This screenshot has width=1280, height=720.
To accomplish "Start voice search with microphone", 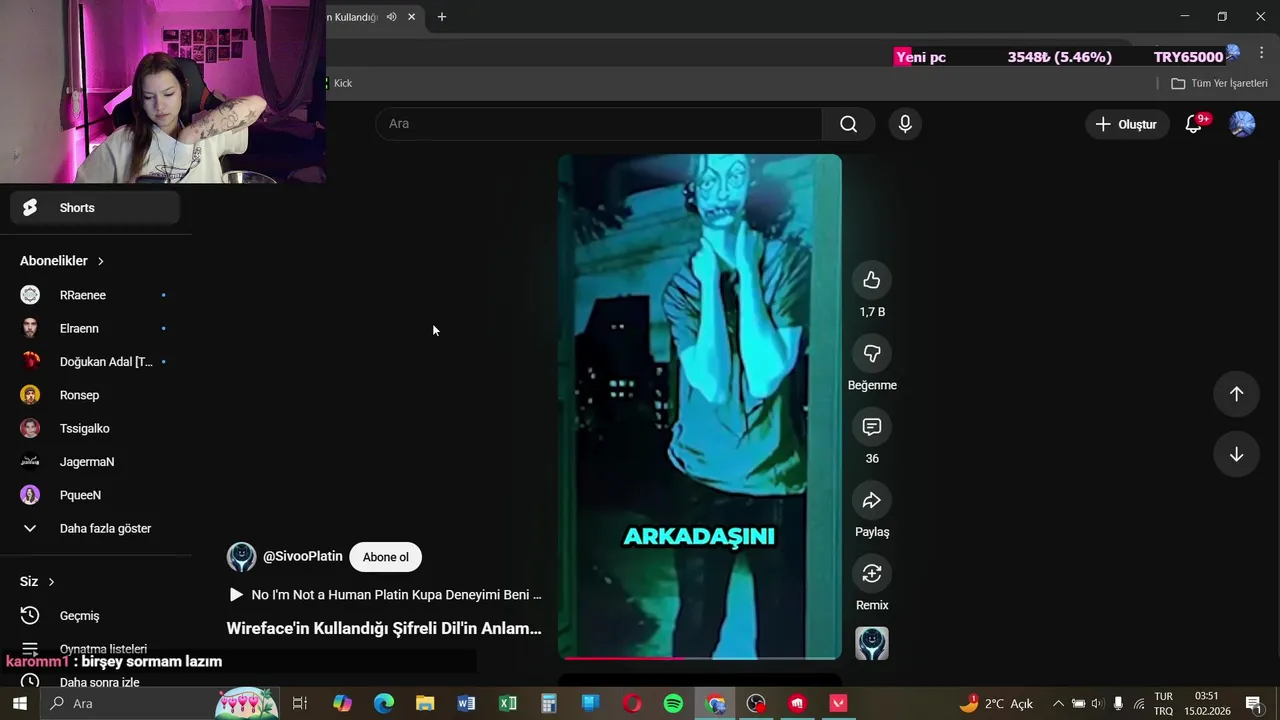I will (905, 124).
